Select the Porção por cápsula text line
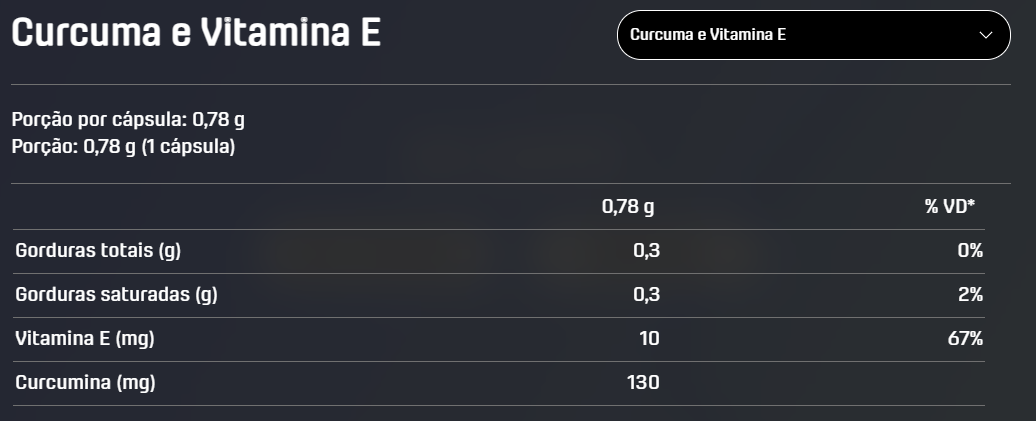Viewport: 1036px width, 421px height. click(x=128, y=120)
